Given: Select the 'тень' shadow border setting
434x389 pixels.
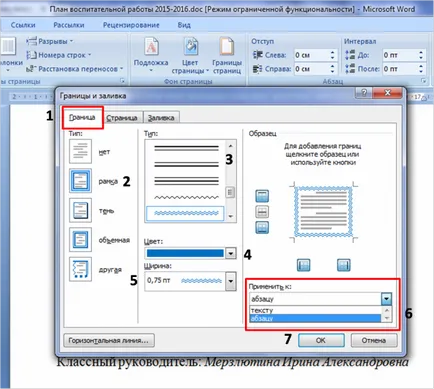Looking at the screenshot, I should click(80, 210).
